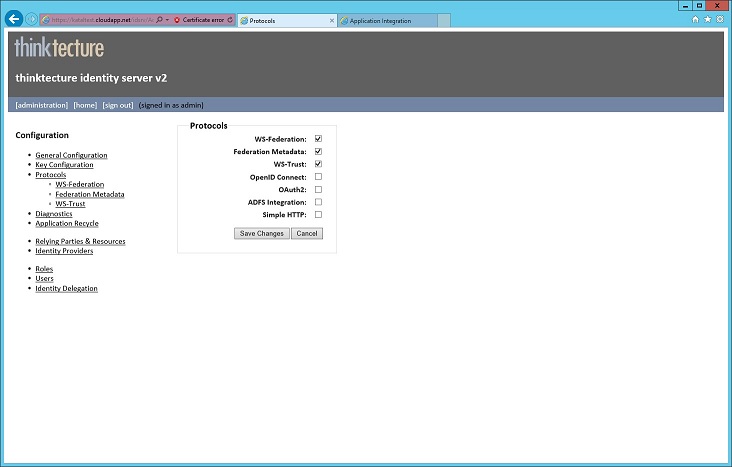Switch to the Application Integration tab
The width and height of the screenshot is (732, 467).
(x=387, y=21)
